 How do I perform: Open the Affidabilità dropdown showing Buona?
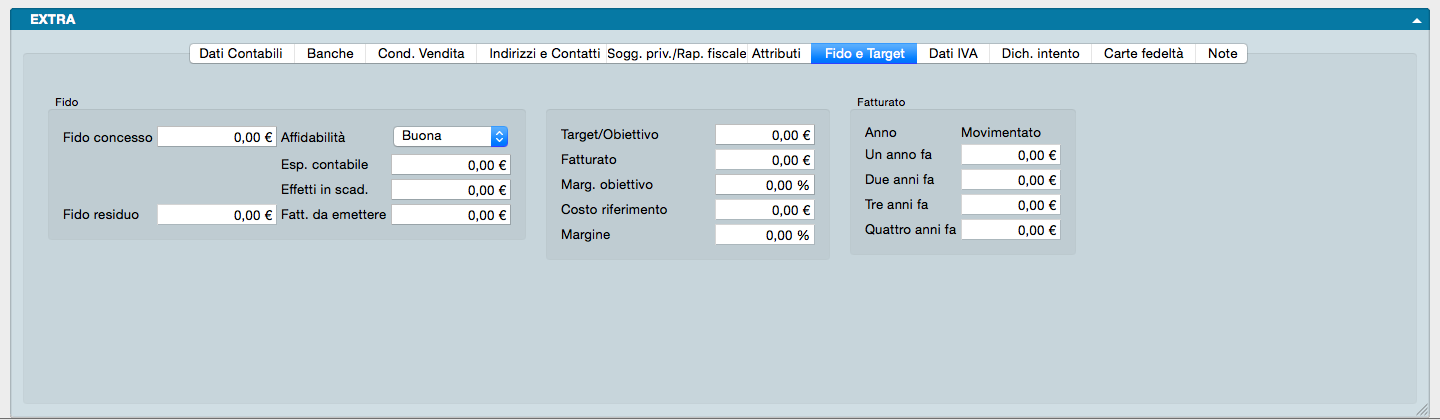click(451, 136)
